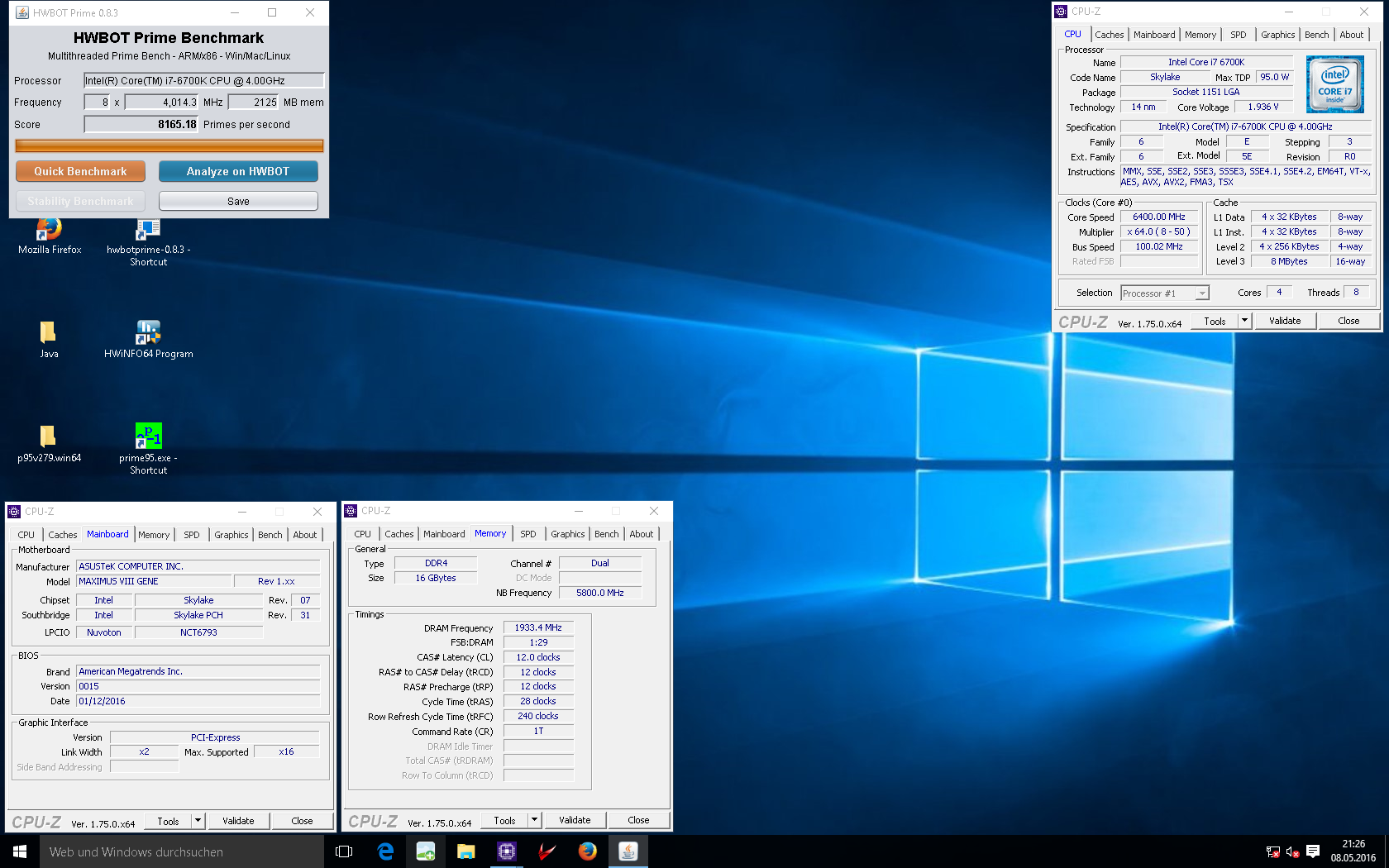Click Core Voltage value 1.936 V
This screenshot has height=868, width=1389.
coord(1263,107)
